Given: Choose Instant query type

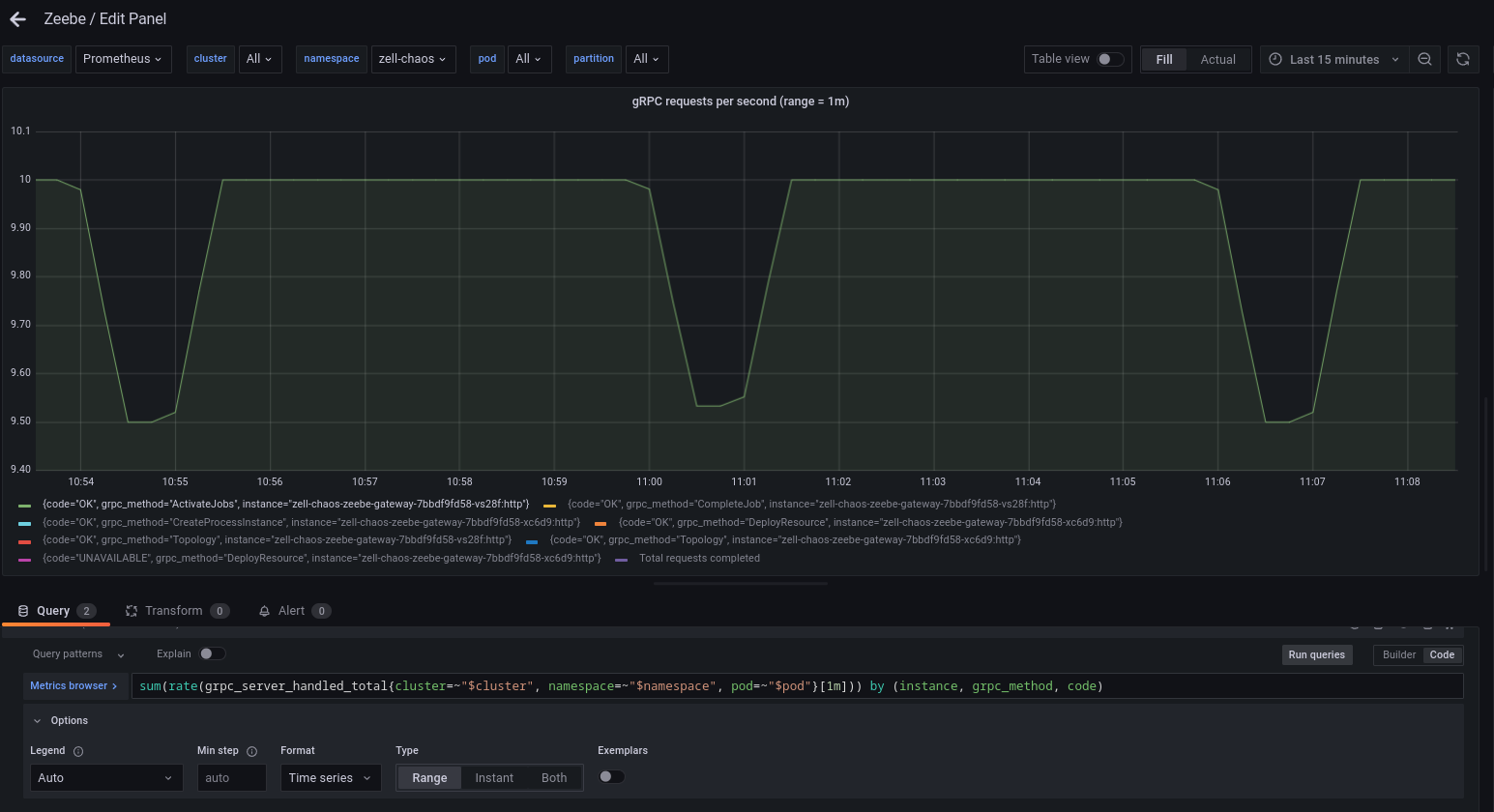Looking at the screenshot, I should click(494, 778).
